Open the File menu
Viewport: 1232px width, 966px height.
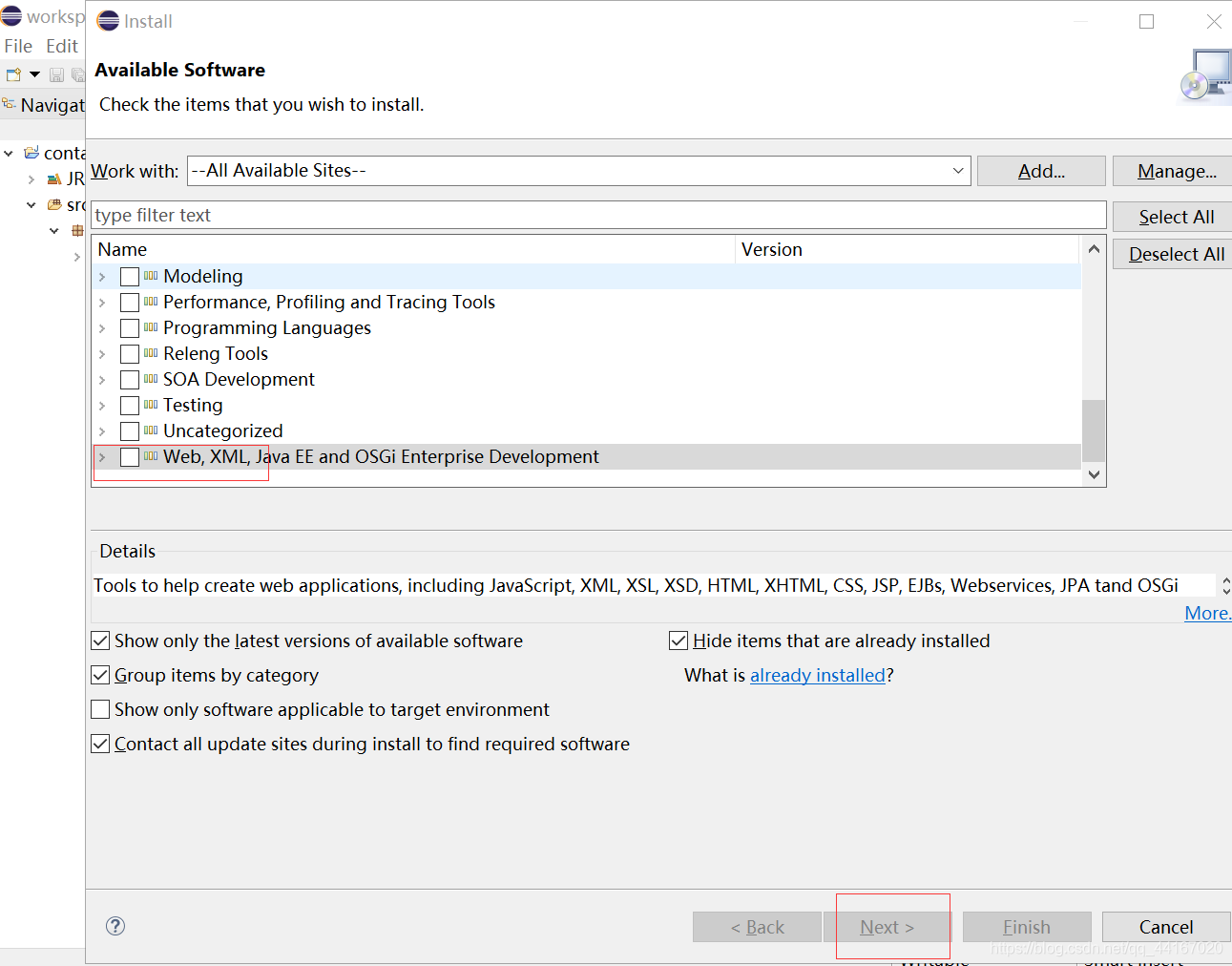point(17,45)
